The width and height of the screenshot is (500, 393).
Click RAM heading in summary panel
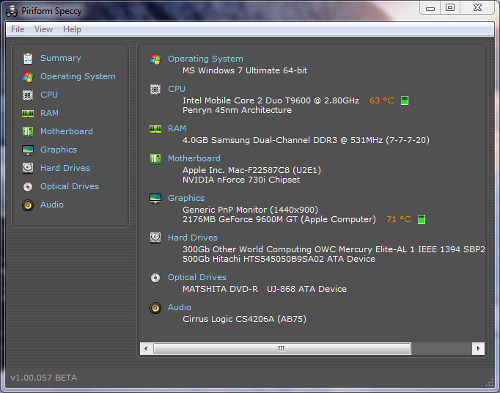177,128
